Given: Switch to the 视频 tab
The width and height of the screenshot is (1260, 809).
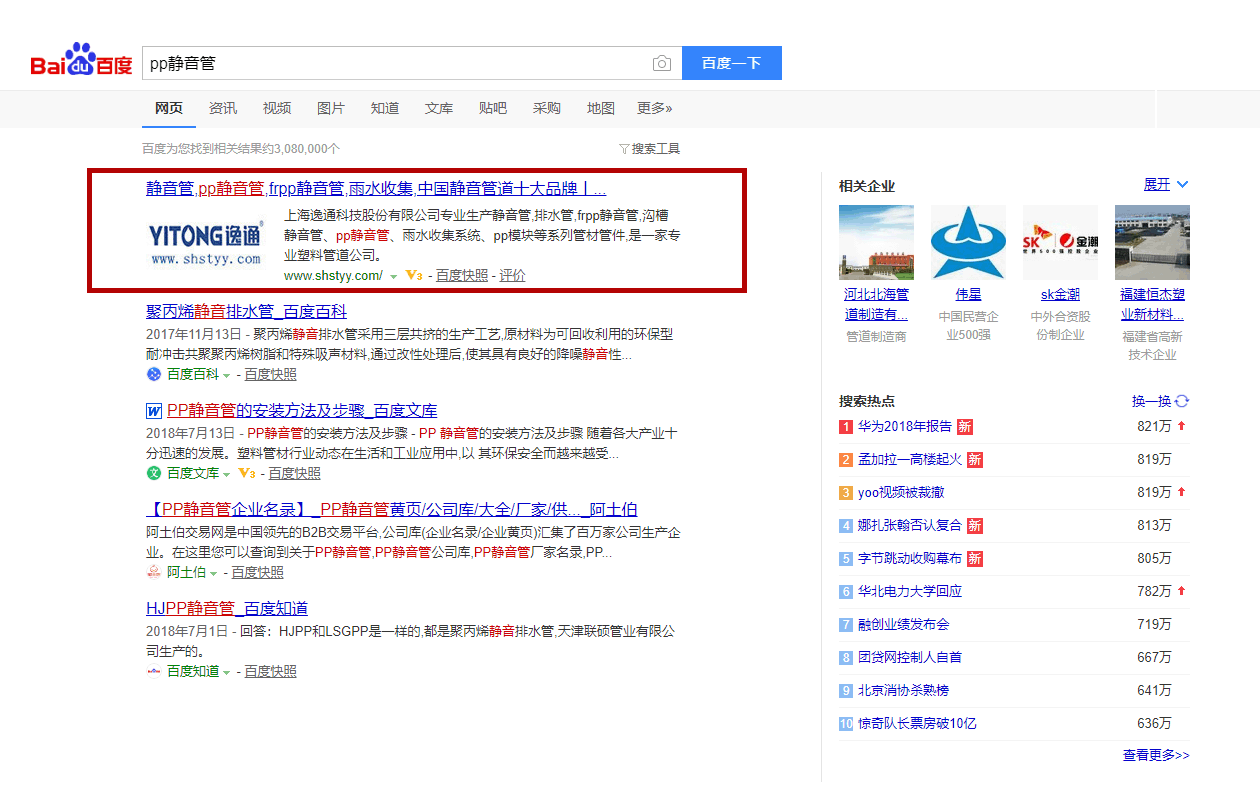Looking at the screenshot, I should (x=277, y=108).
